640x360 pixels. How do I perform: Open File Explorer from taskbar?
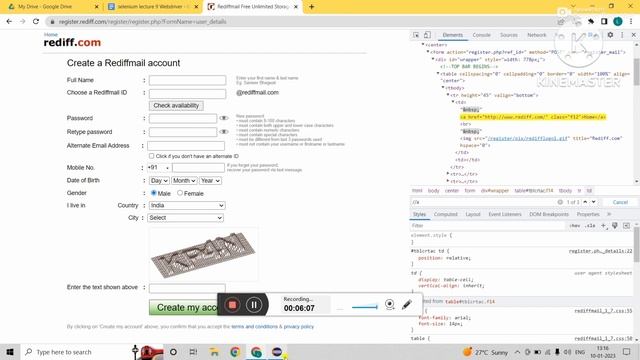[214, 352]
